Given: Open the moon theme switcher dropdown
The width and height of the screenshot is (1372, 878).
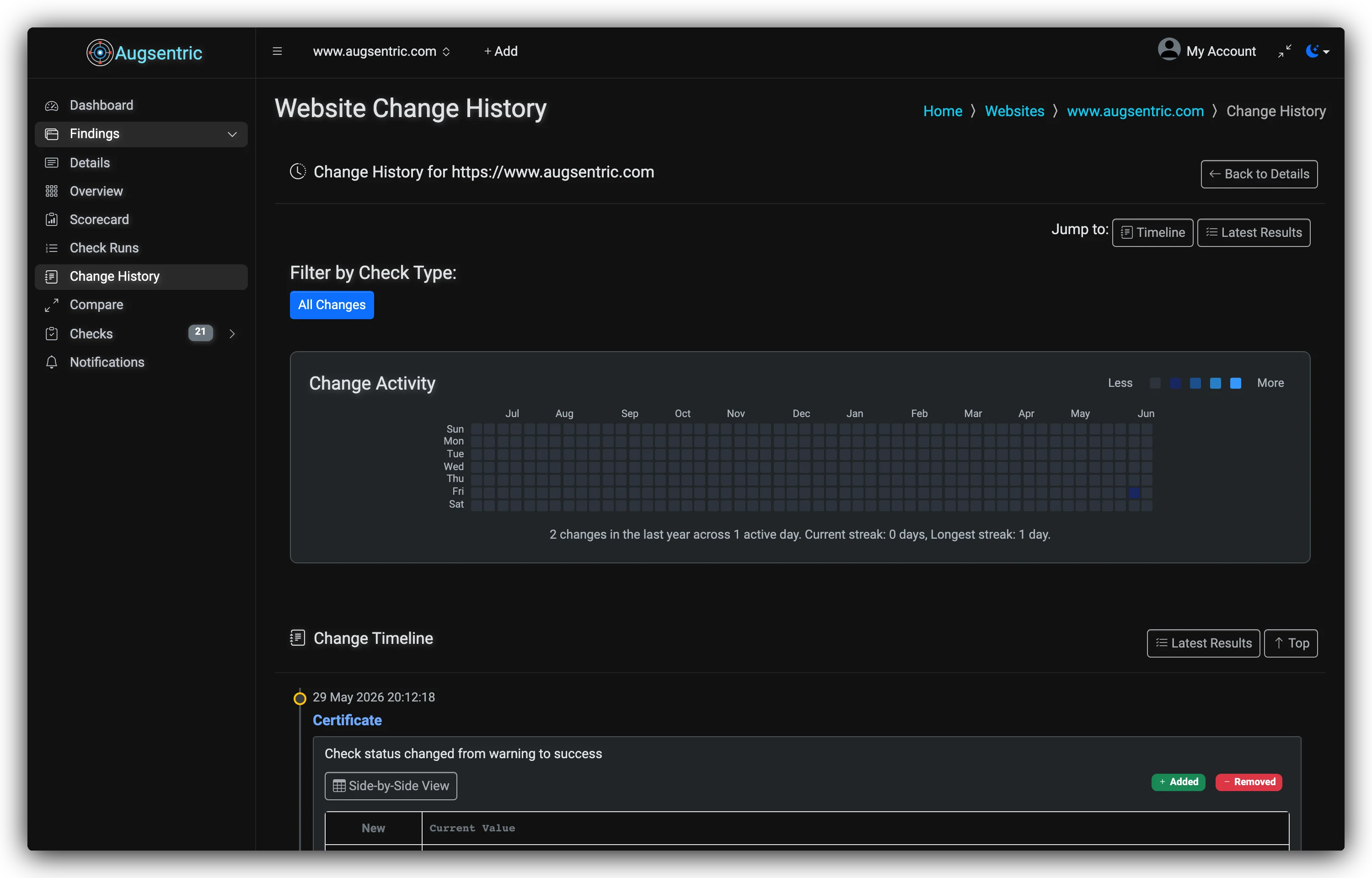Looking at the screenshot, I should tap(1317, 51).
